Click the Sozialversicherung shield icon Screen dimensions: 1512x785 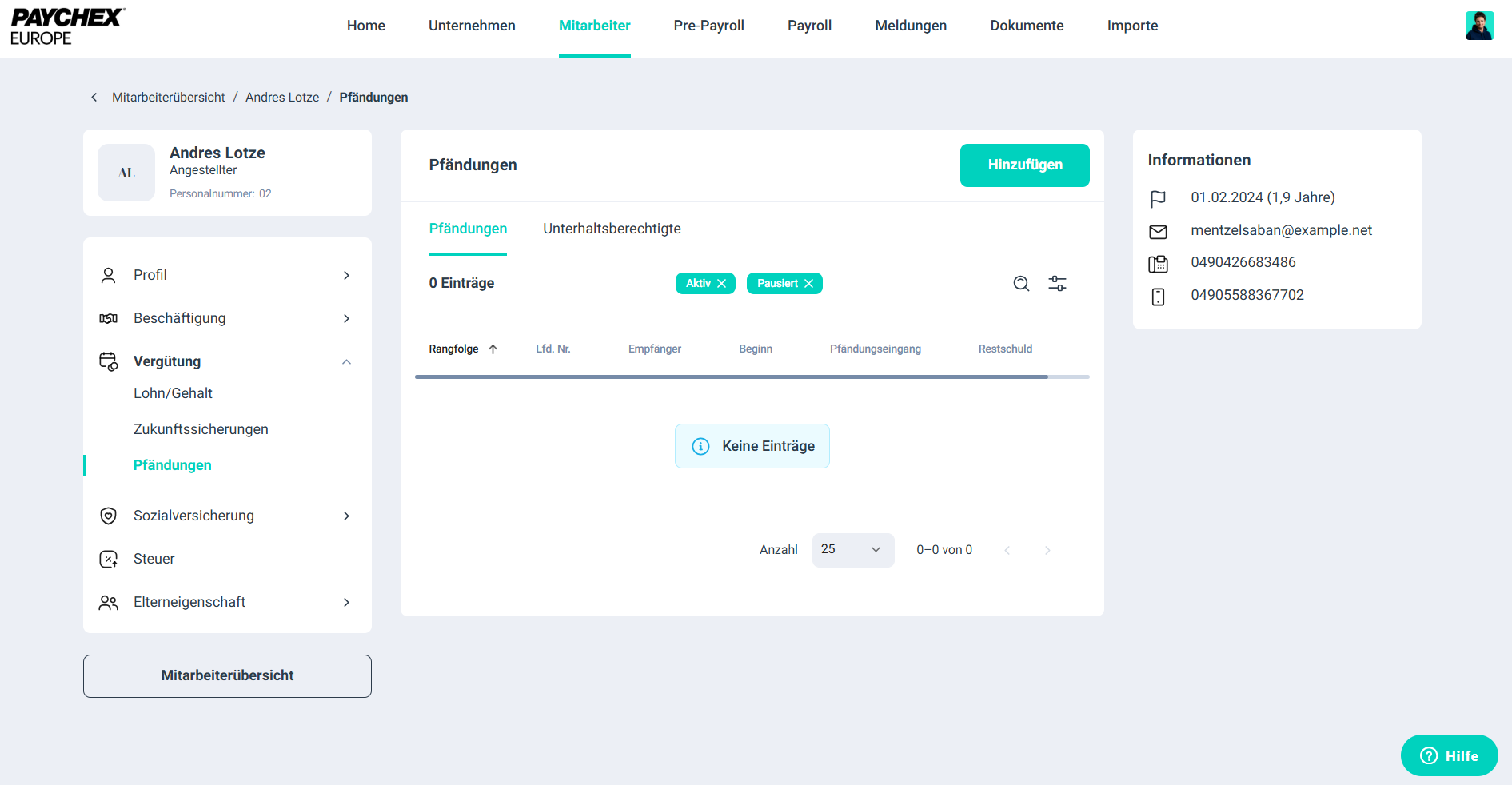point(109,516)
